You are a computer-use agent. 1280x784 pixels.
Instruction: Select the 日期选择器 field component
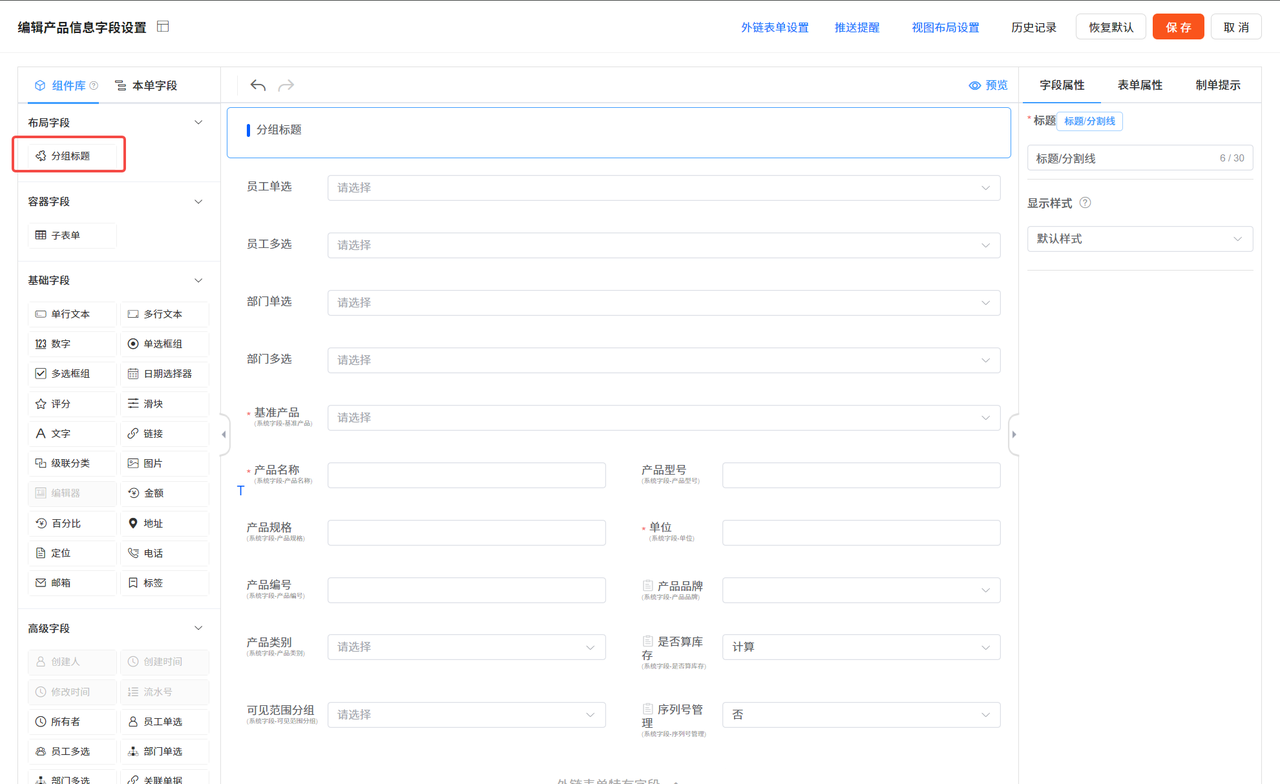coord(164,373)
